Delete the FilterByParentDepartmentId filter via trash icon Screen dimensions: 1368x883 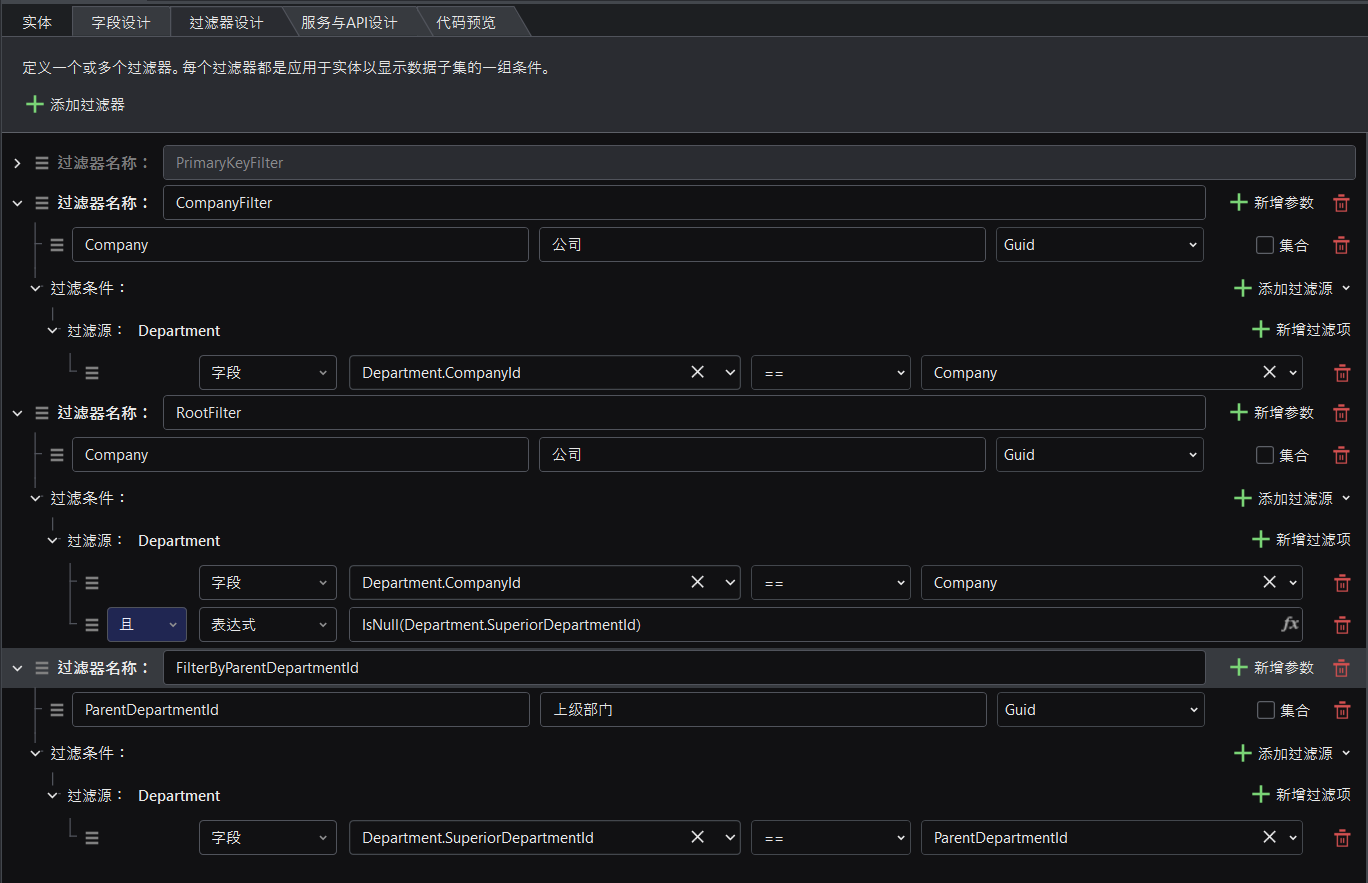(1341, 668)
